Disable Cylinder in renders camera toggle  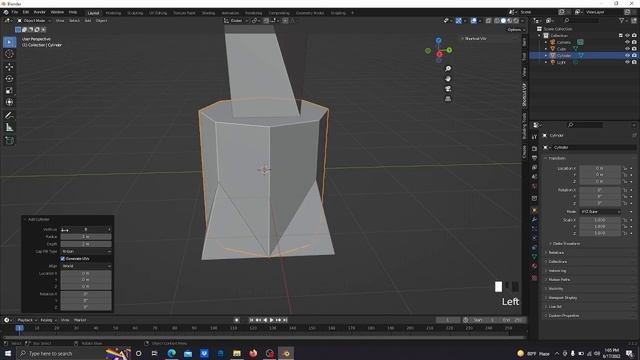[634, 55]
